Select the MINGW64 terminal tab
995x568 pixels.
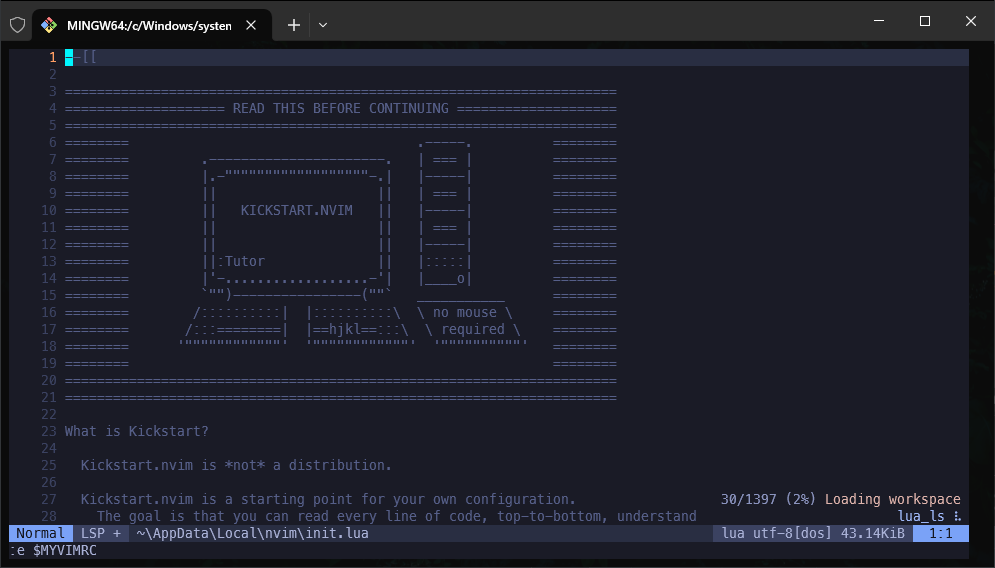pos(152,25)
